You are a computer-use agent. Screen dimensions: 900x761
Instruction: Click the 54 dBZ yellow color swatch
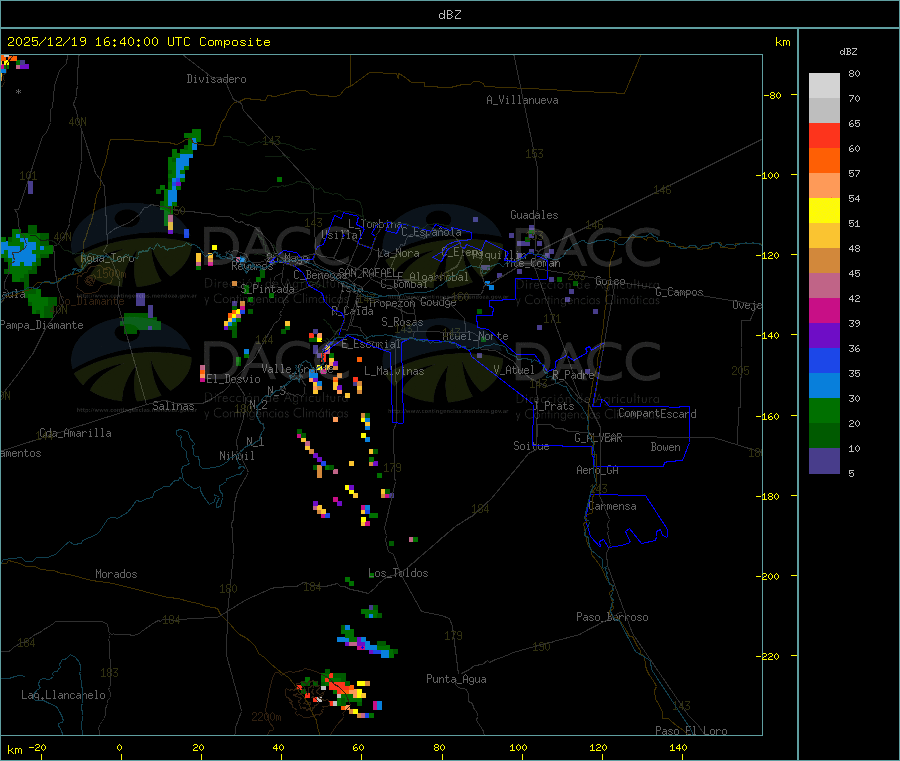824,211
